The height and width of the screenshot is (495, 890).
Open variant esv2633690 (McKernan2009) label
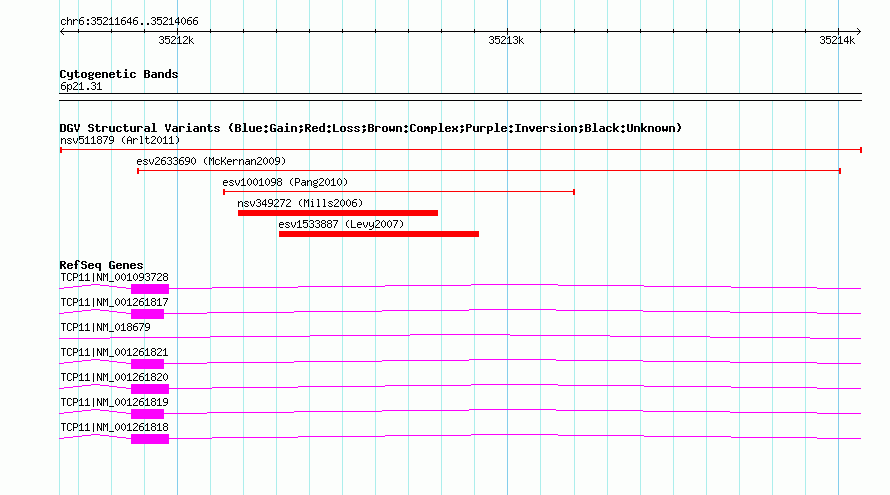tap(211, 161)
